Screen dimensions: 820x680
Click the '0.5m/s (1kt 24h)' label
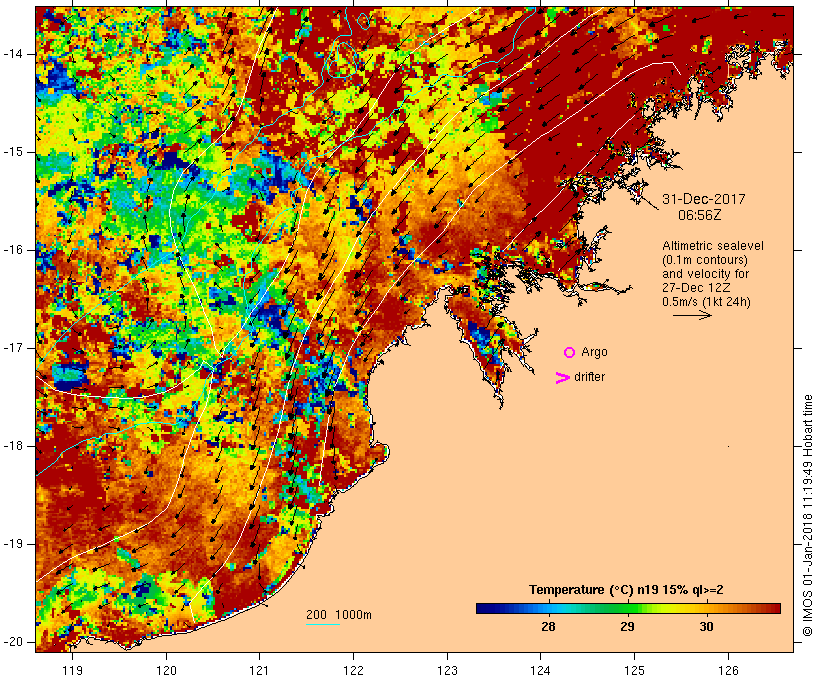tap(706, 302)
